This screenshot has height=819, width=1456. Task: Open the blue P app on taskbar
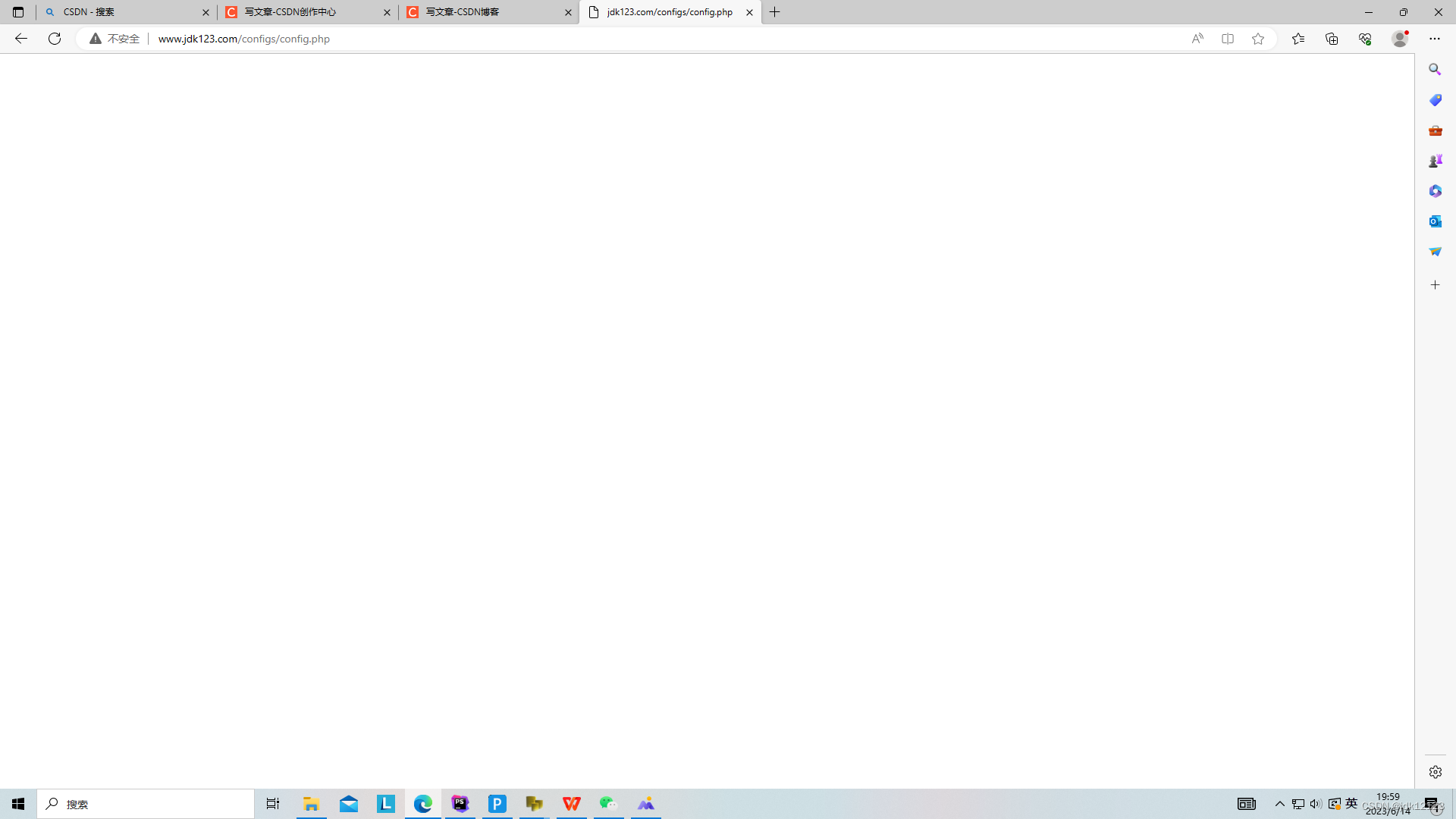tap(497, 804)
